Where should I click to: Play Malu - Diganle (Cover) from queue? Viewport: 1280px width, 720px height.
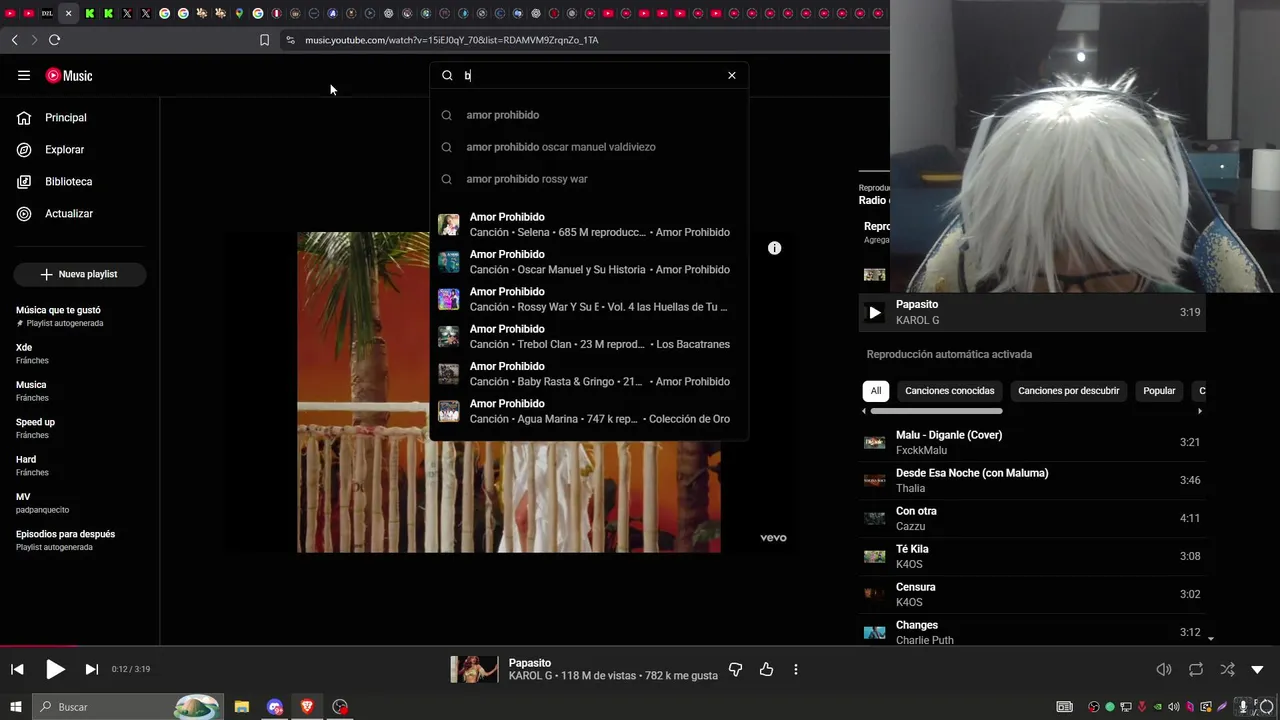(1032, 442)
